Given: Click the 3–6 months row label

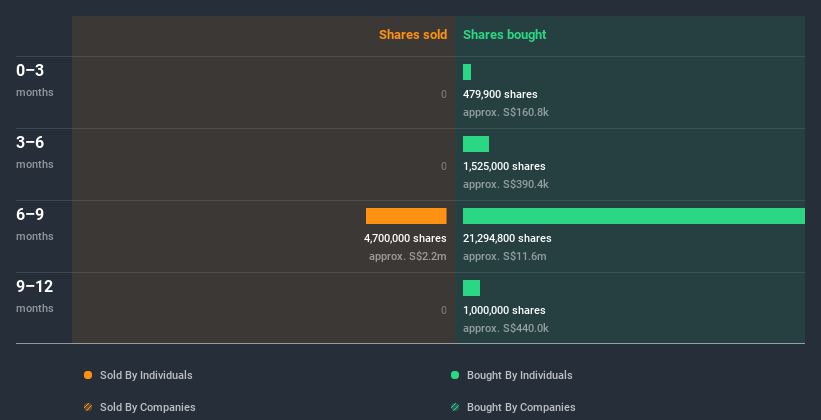Looking at the screenshot, I should pyautogui.click(x=35, y=152).
